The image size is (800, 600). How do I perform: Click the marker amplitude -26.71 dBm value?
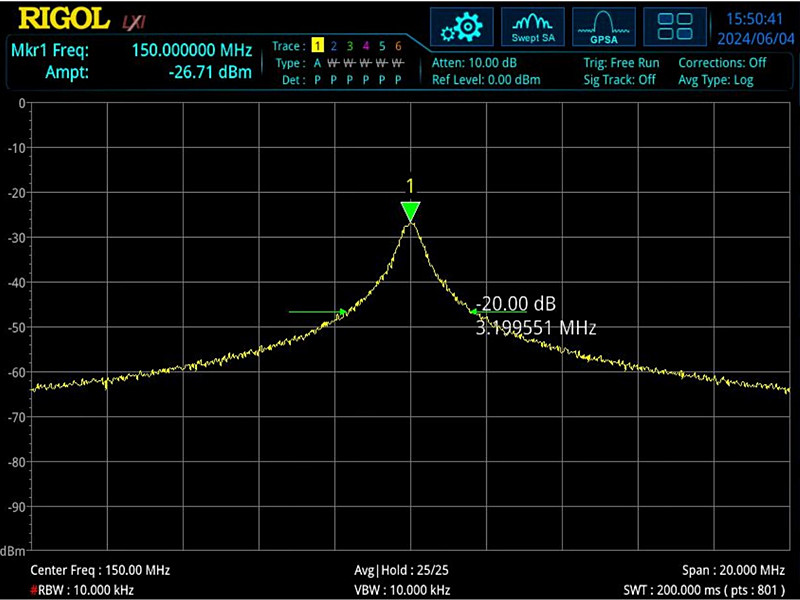coord(210,72)
